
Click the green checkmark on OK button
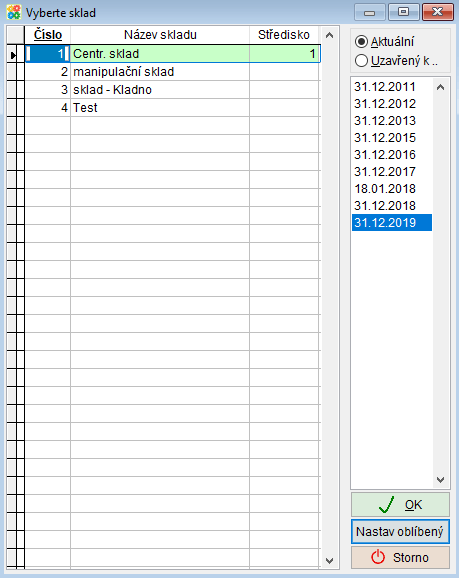point(386,504)
